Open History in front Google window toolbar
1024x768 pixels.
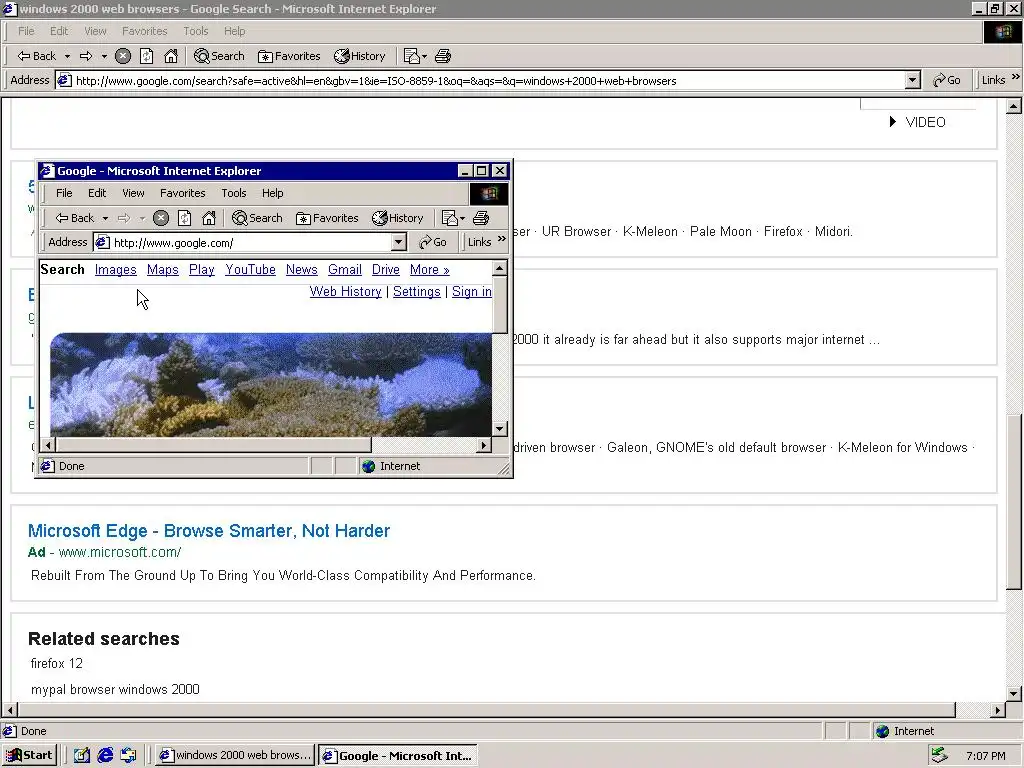point(398,218)
